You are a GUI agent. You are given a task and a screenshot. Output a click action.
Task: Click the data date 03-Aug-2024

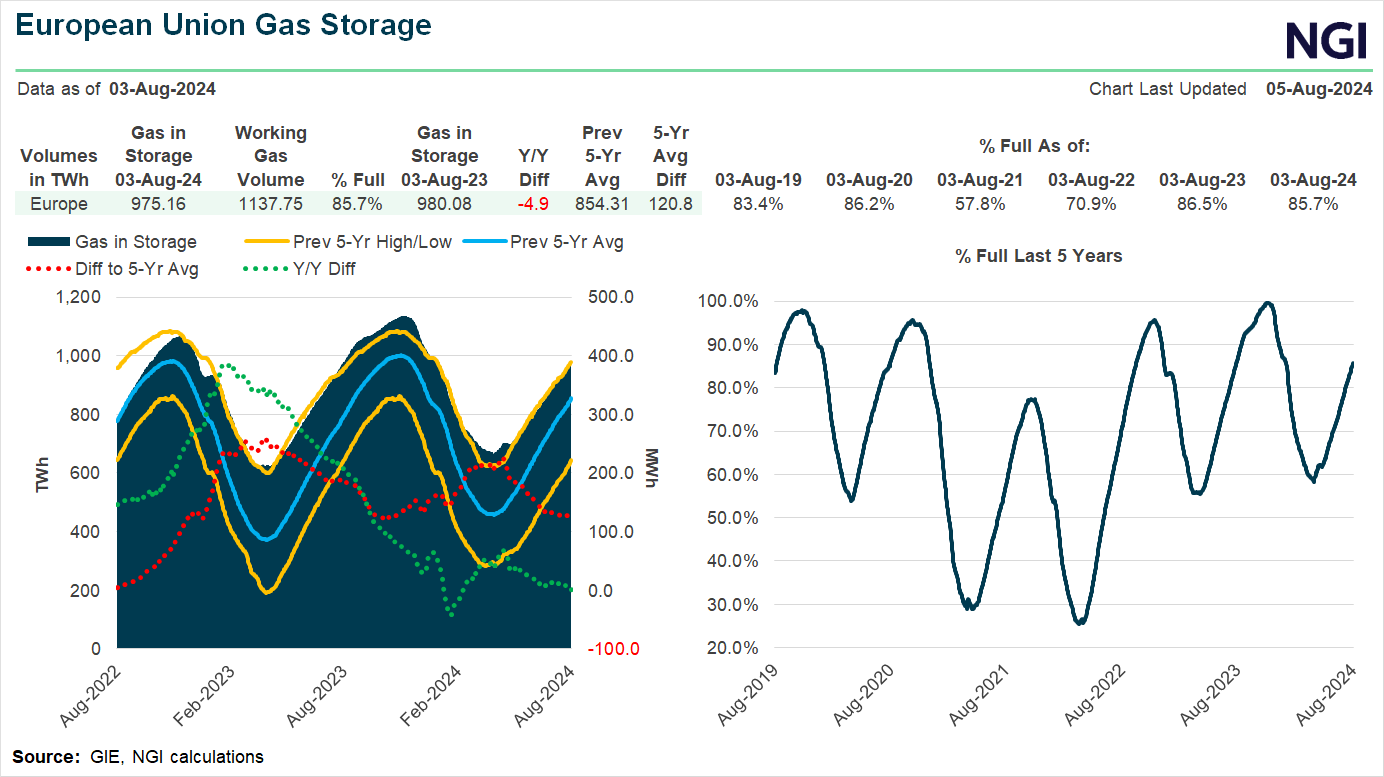point(162,89)
